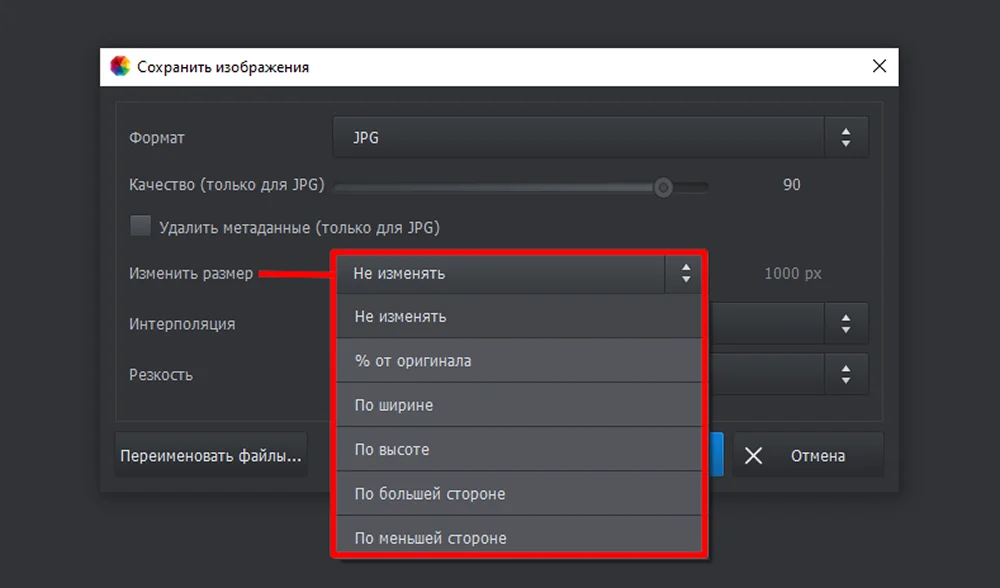Click the blue confirm button edge
Image resolution: width=1000 pixels, height=588 pixels.
click(716, 455)
